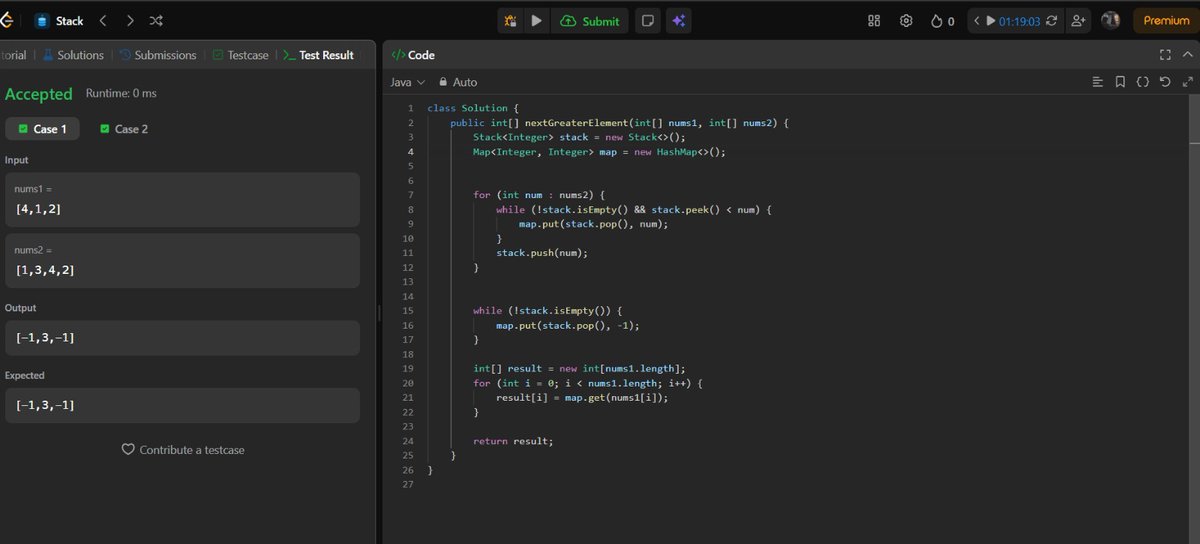Collapse the timer with left chevron

pos(977,21)
